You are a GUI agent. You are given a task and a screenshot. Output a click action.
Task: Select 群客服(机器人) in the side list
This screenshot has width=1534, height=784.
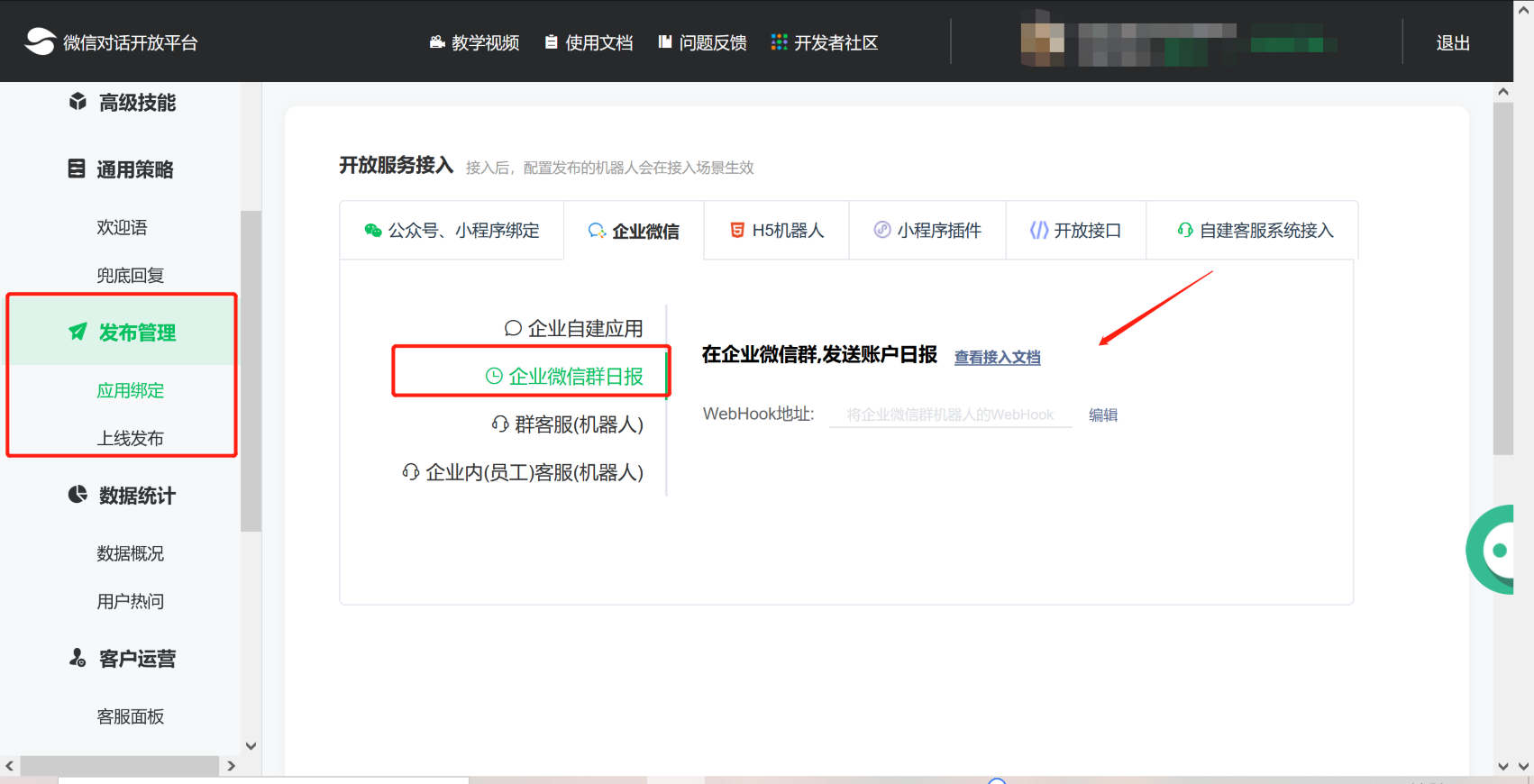click(x=568, y=424)
